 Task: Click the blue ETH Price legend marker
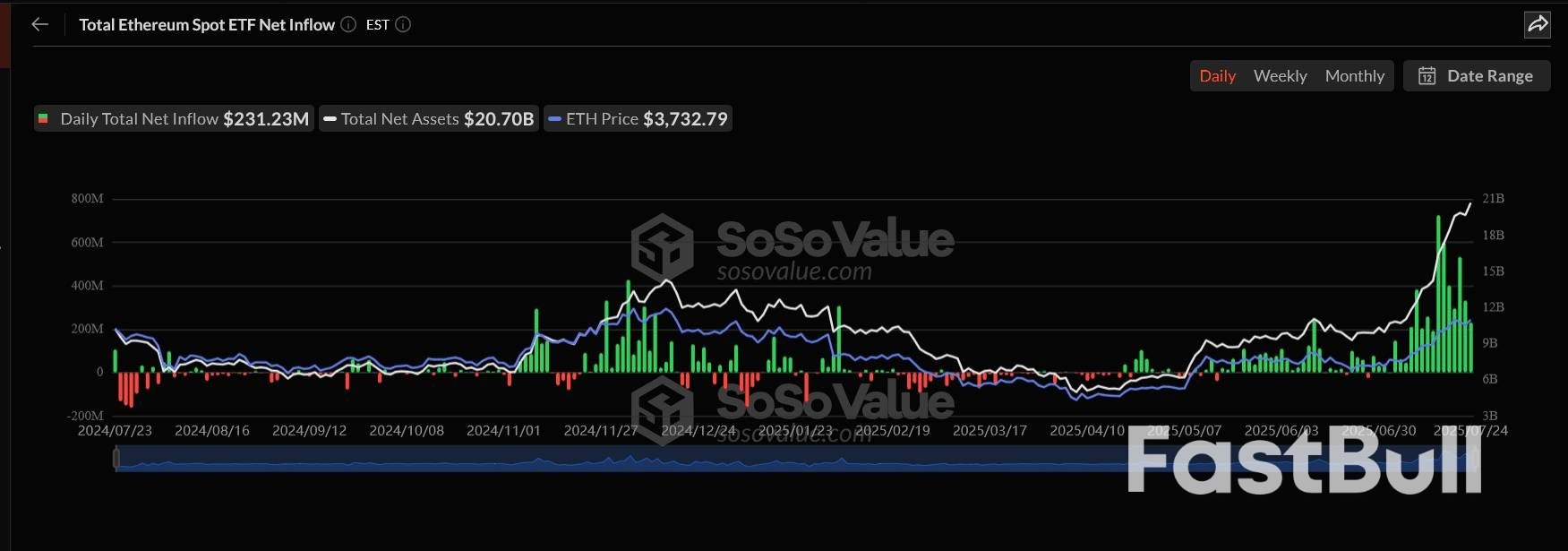pyautogui.click(x=554, y=118)
